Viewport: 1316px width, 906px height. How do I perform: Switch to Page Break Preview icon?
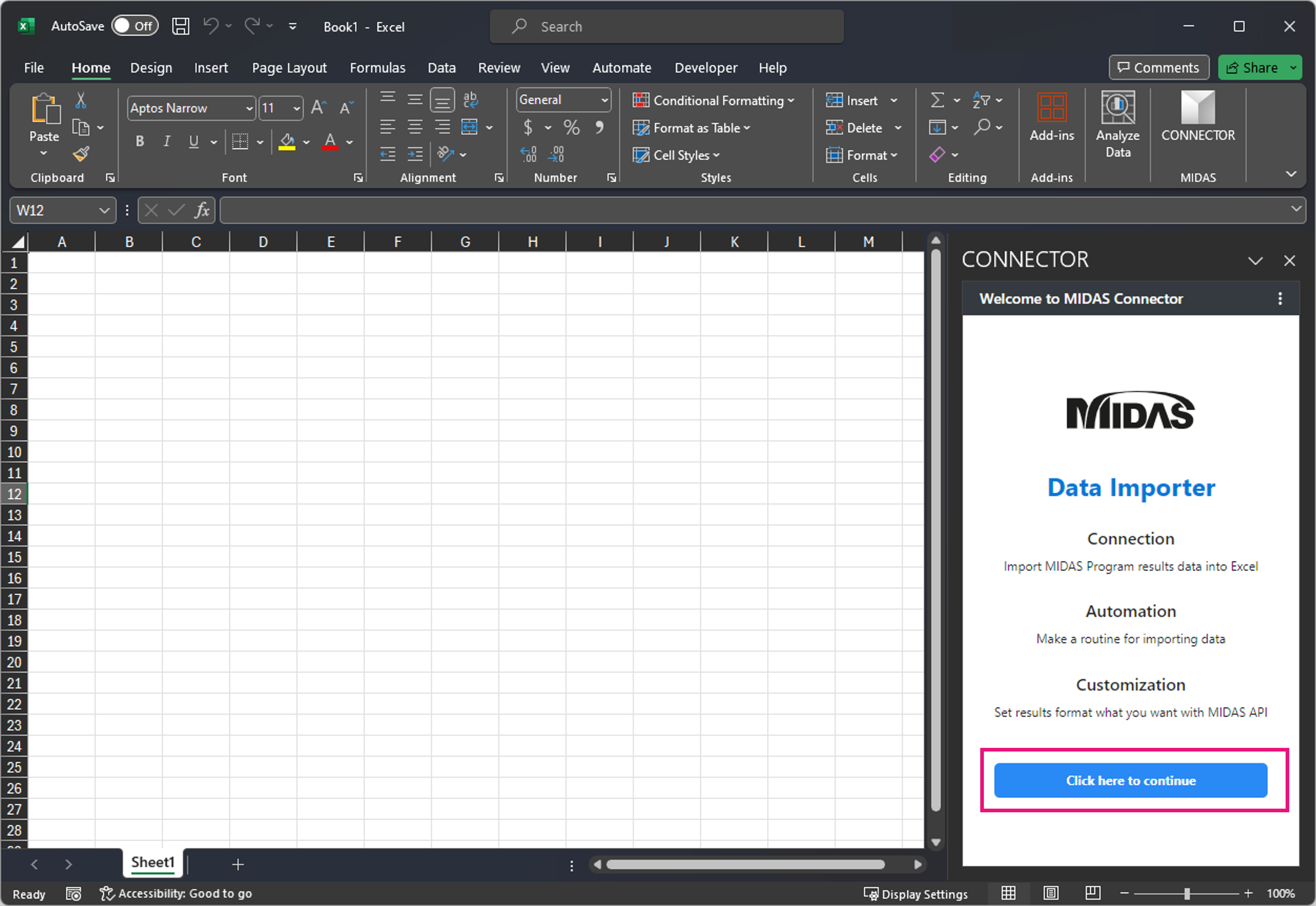(1093, 894)
